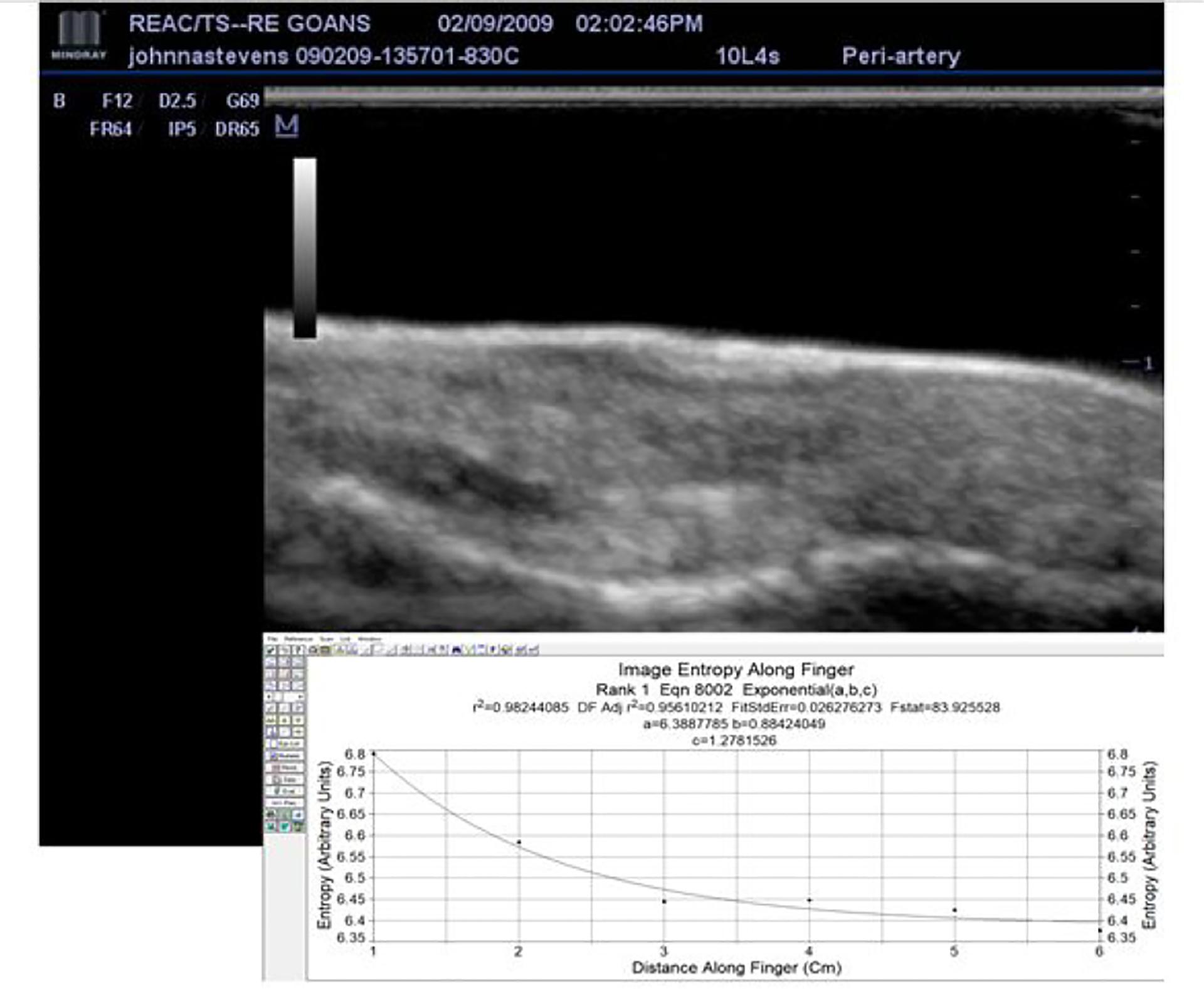Click the data point at distance 5
Viewport: 1204px width, 989px height.
click(x=954, y=909)
